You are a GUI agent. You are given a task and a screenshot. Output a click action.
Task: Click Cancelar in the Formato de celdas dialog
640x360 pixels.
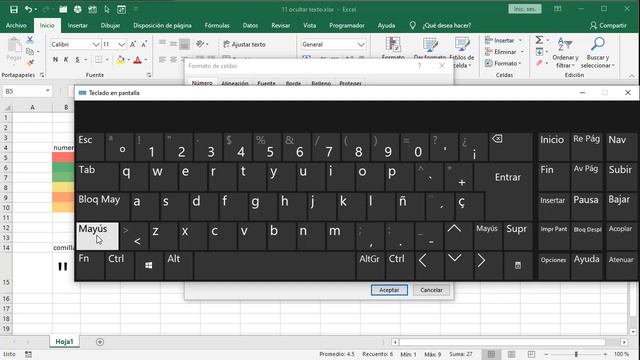tap(431, 290)
